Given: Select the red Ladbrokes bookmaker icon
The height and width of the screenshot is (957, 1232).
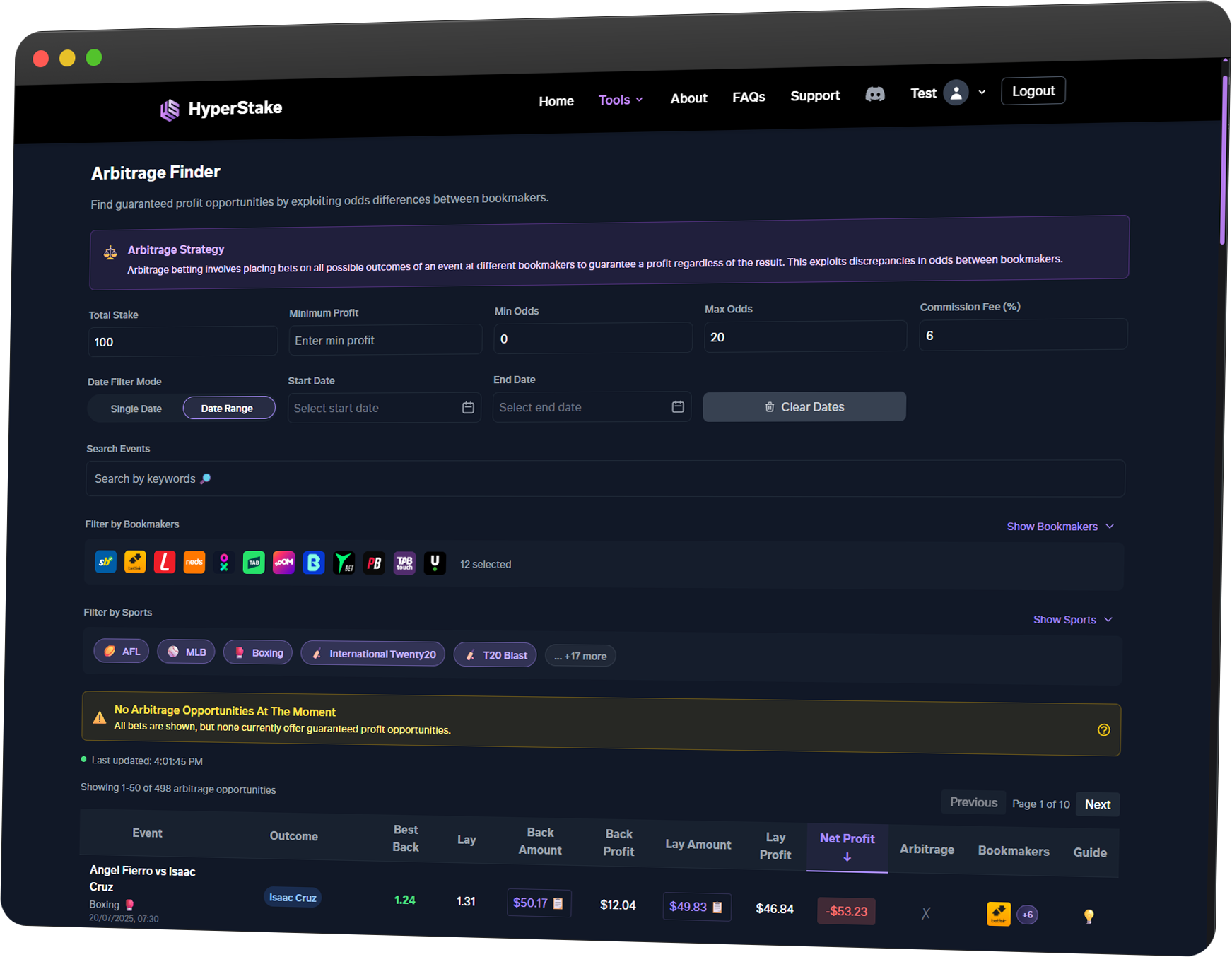Looking at the screenshot, I should (165, 562).
